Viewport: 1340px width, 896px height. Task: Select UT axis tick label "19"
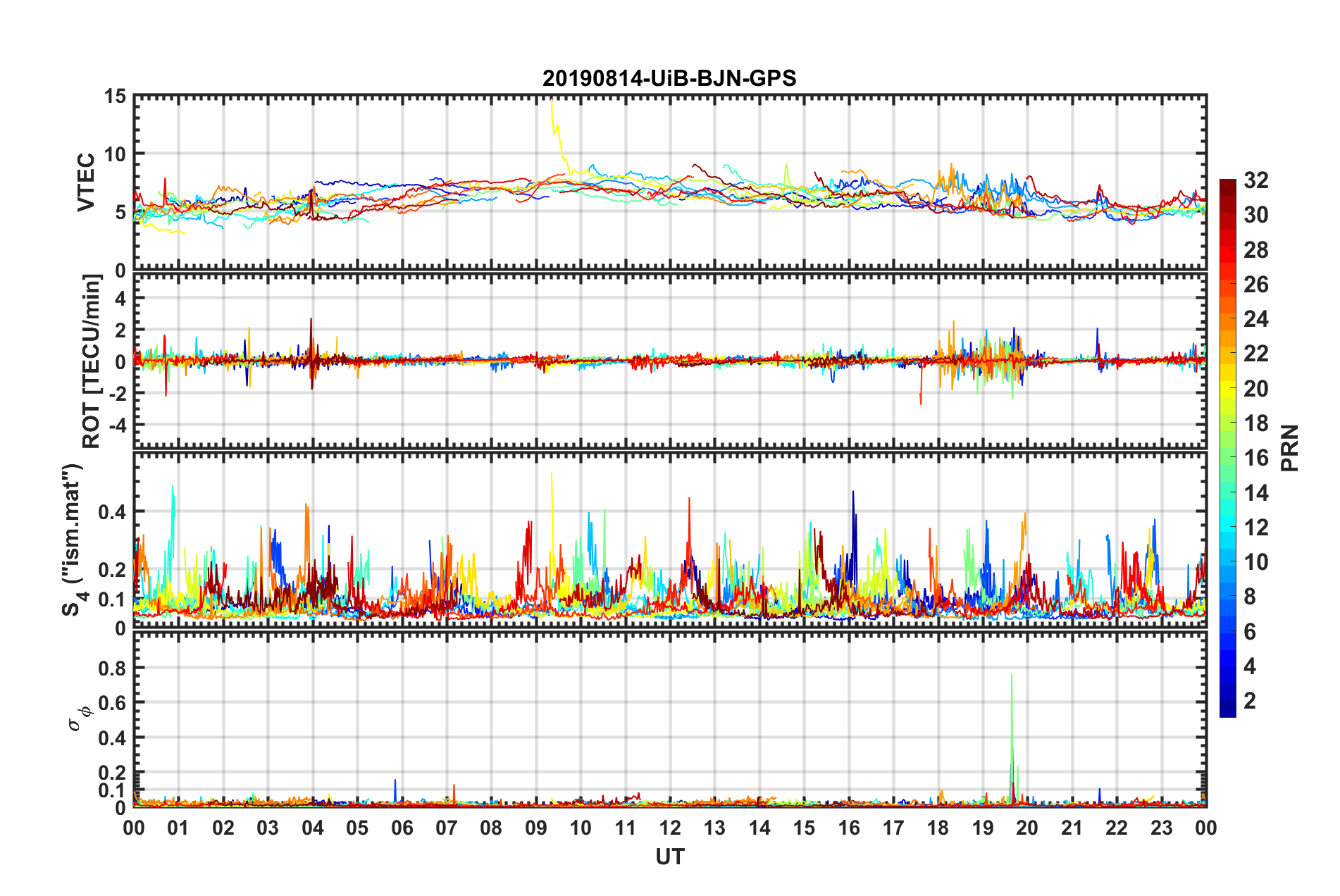tap(983, 828)
